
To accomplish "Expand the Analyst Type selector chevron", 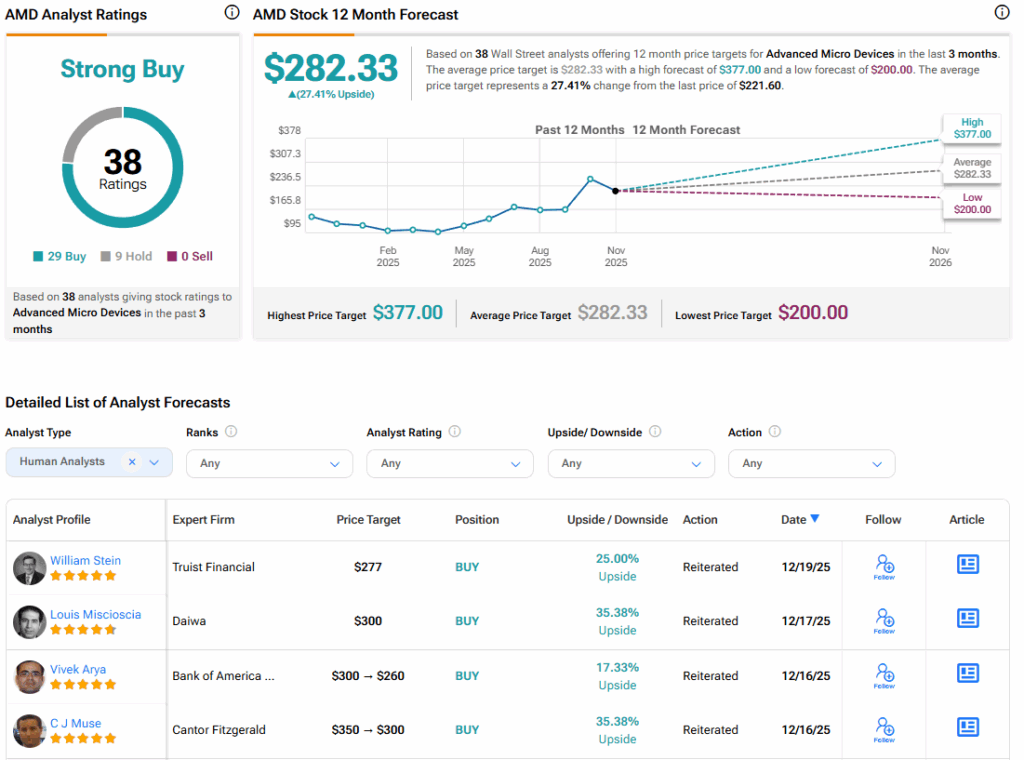I will pyautogui.click(x=156, y=464).
